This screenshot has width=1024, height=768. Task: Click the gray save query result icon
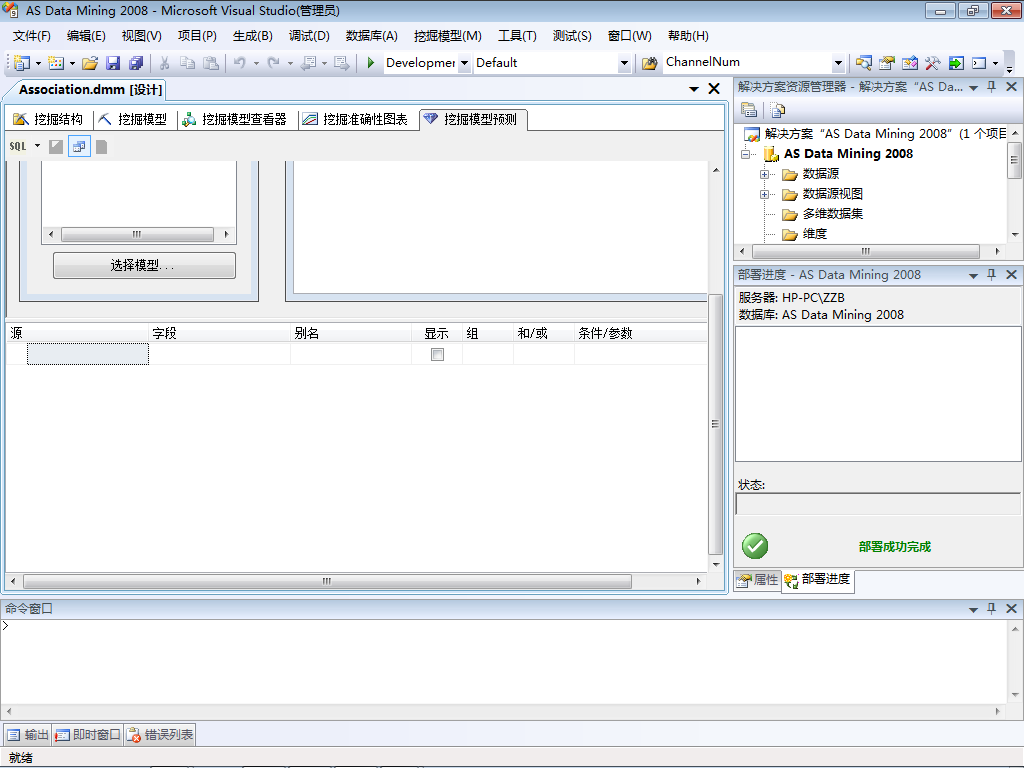101,146
